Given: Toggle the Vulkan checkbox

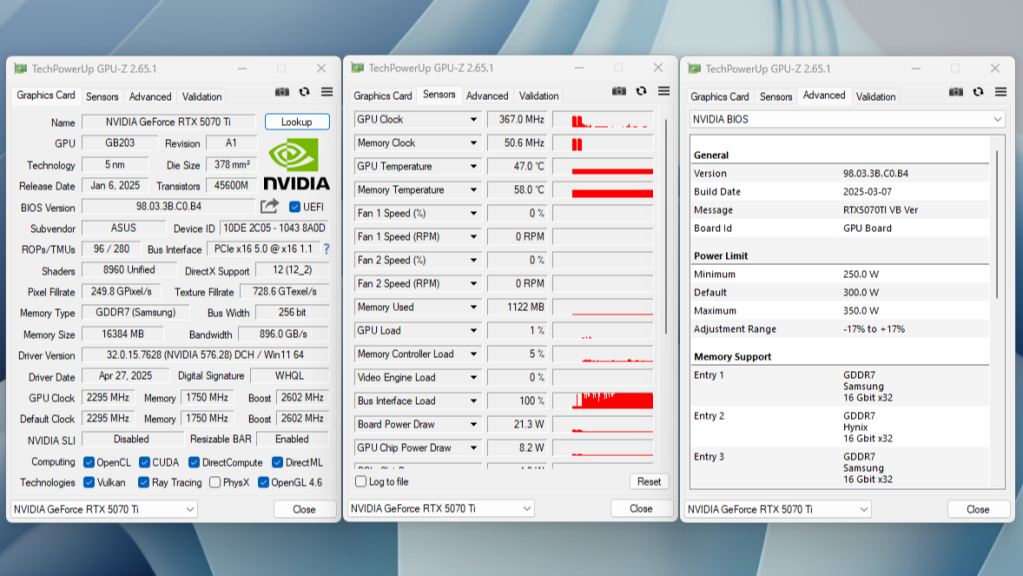Looking at the screenshot, I should click(x=89, y=483).
